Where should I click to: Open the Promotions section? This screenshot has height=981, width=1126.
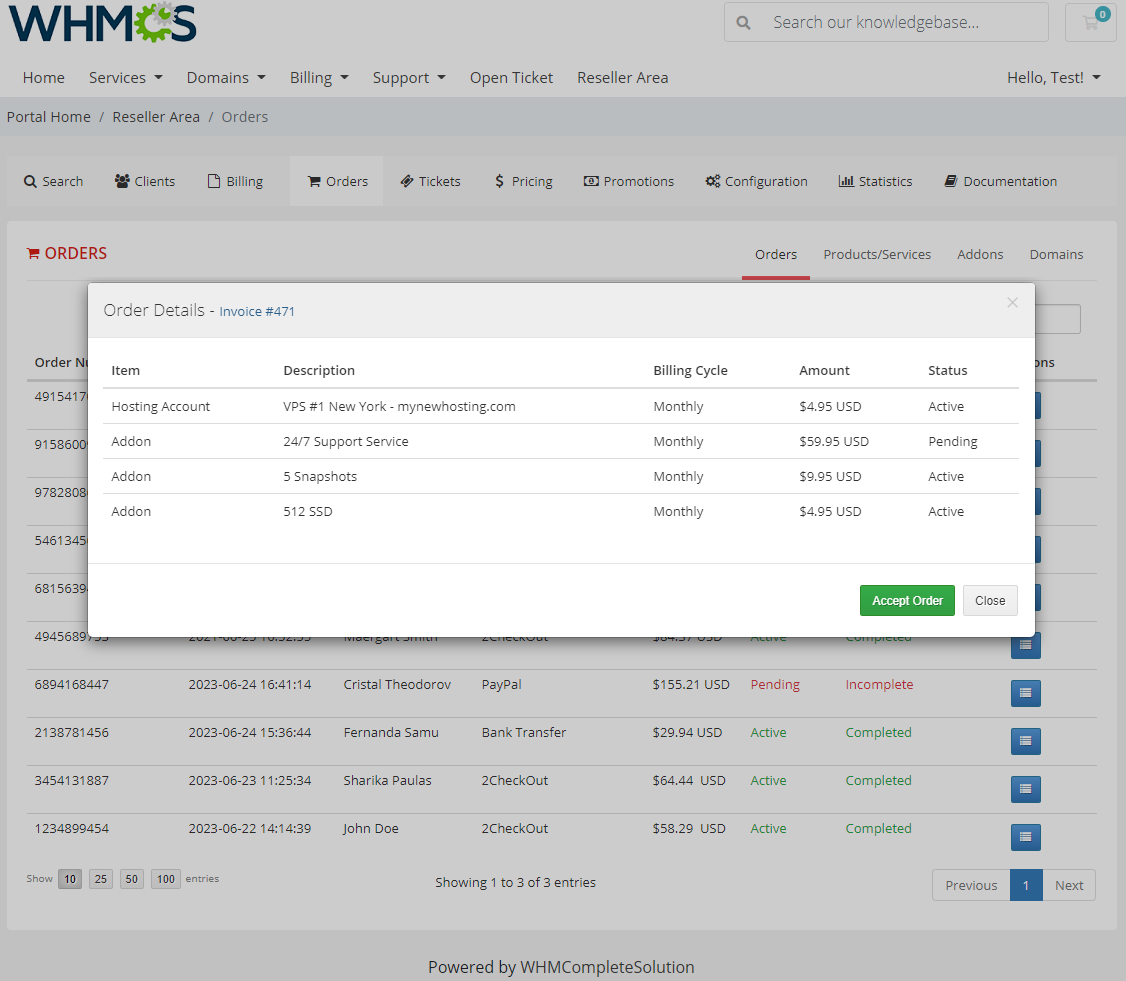[x=628, y=181]
